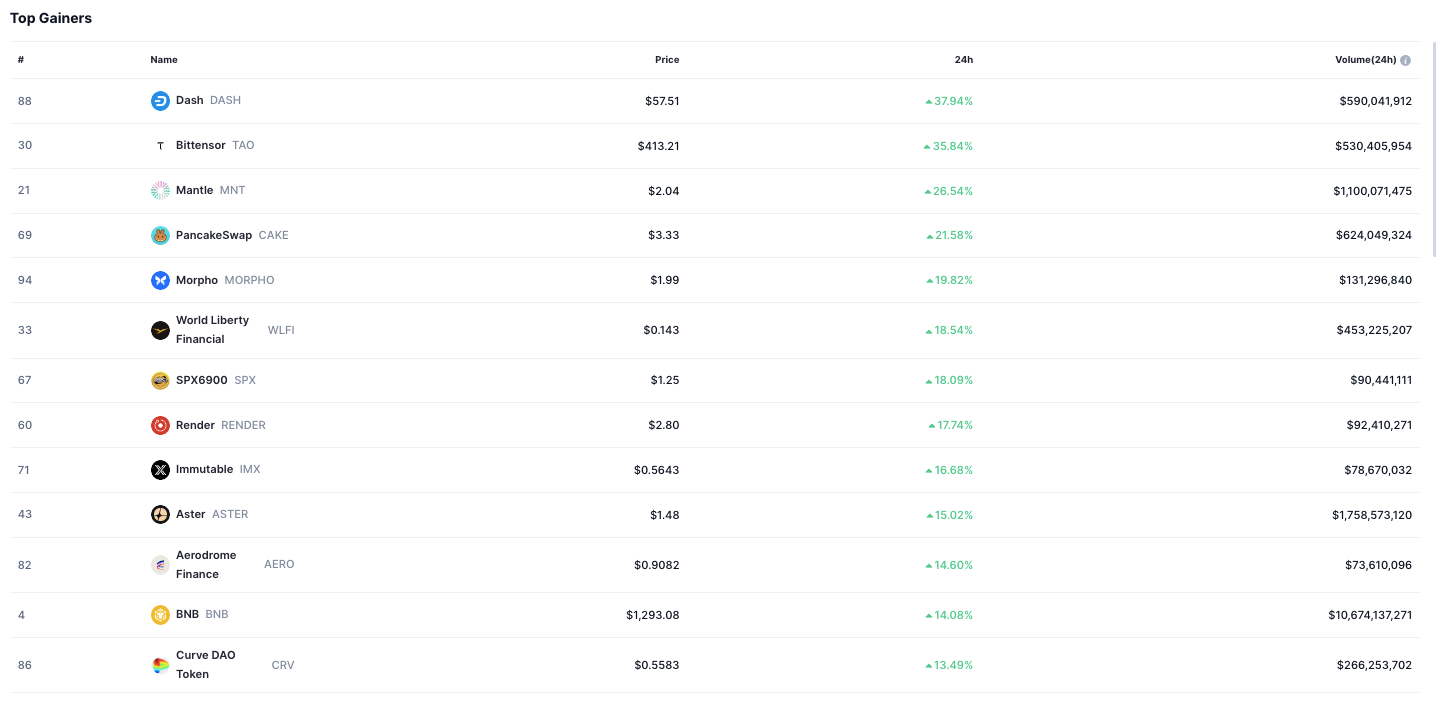Sort table by 24h column header
Image resolution: width=1436 pixels, height=703 pixels.
963,60
